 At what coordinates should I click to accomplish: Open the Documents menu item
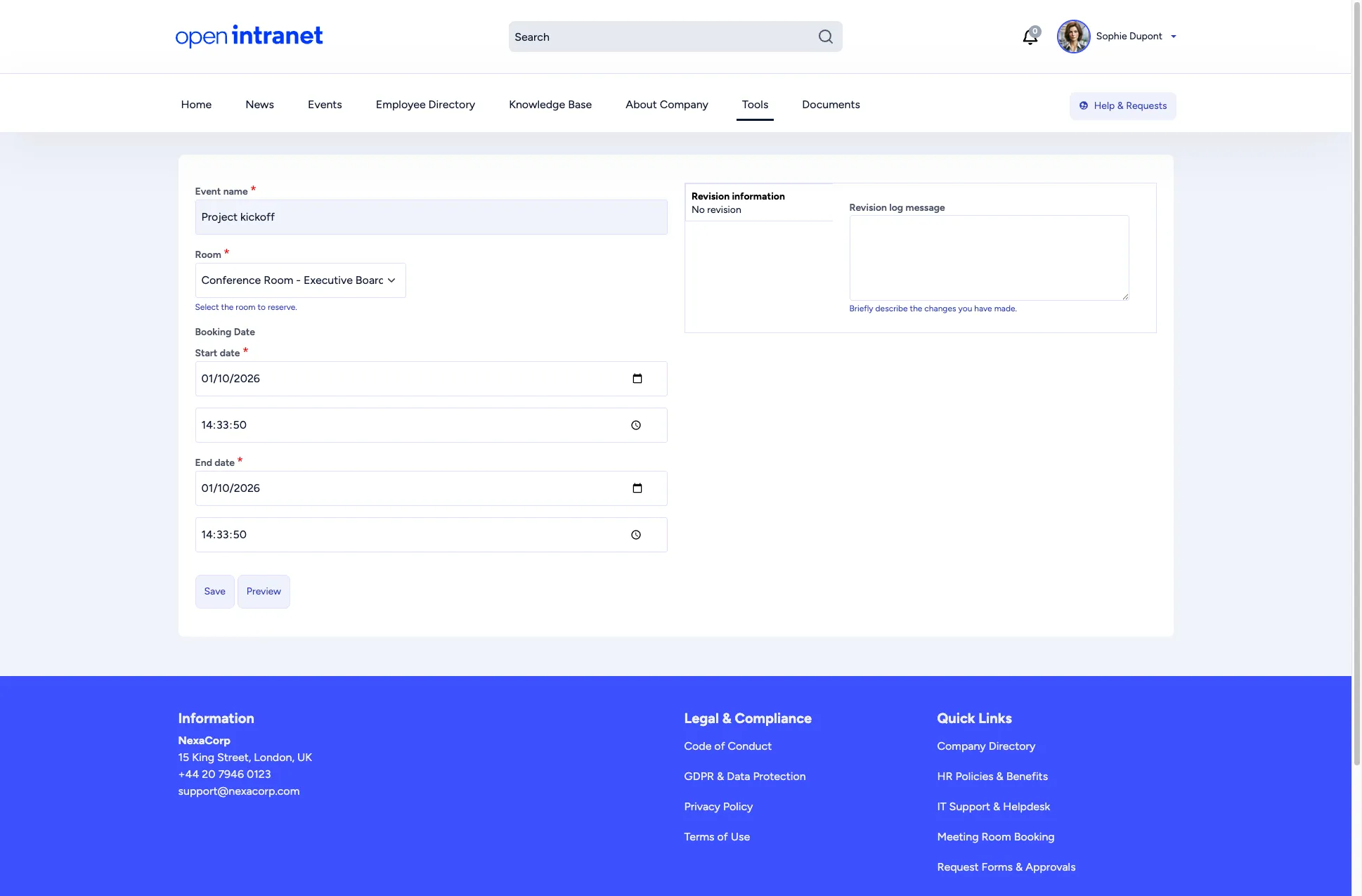831,105
